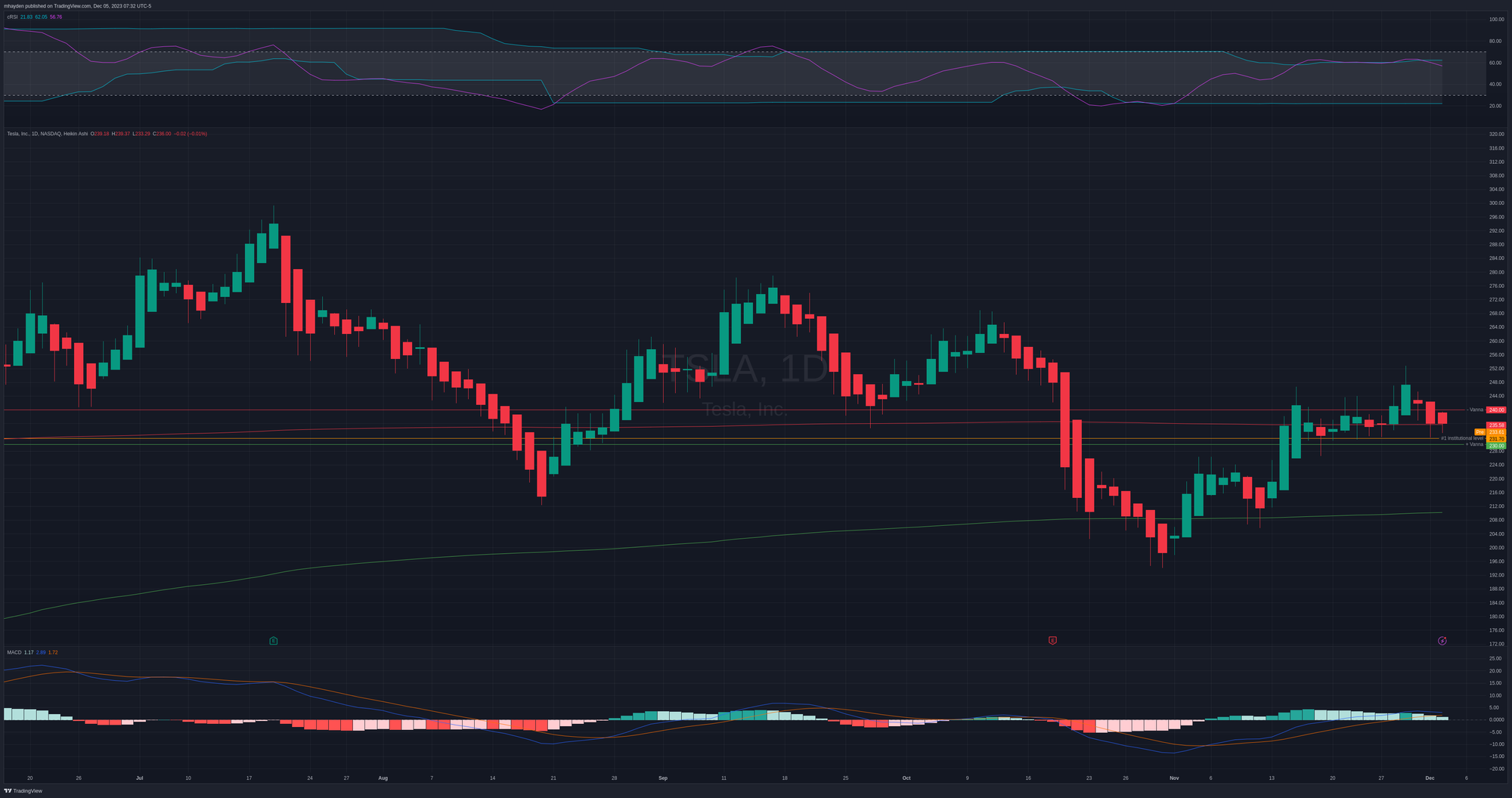Click the green 230.00 price tag

point(1496,446)
